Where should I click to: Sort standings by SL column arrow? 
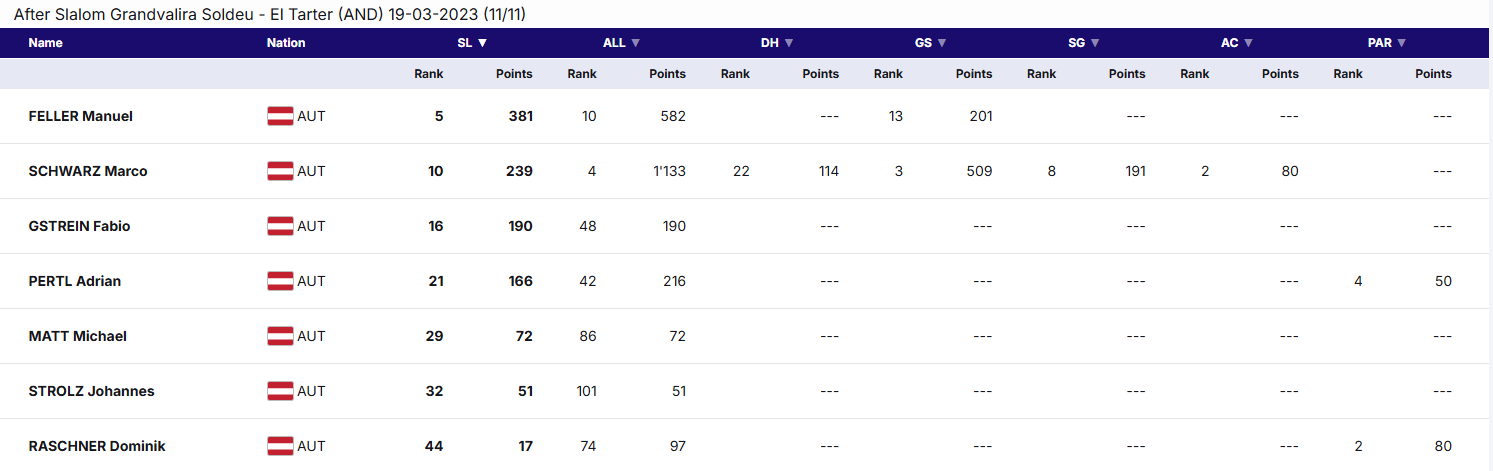[482, 43]
